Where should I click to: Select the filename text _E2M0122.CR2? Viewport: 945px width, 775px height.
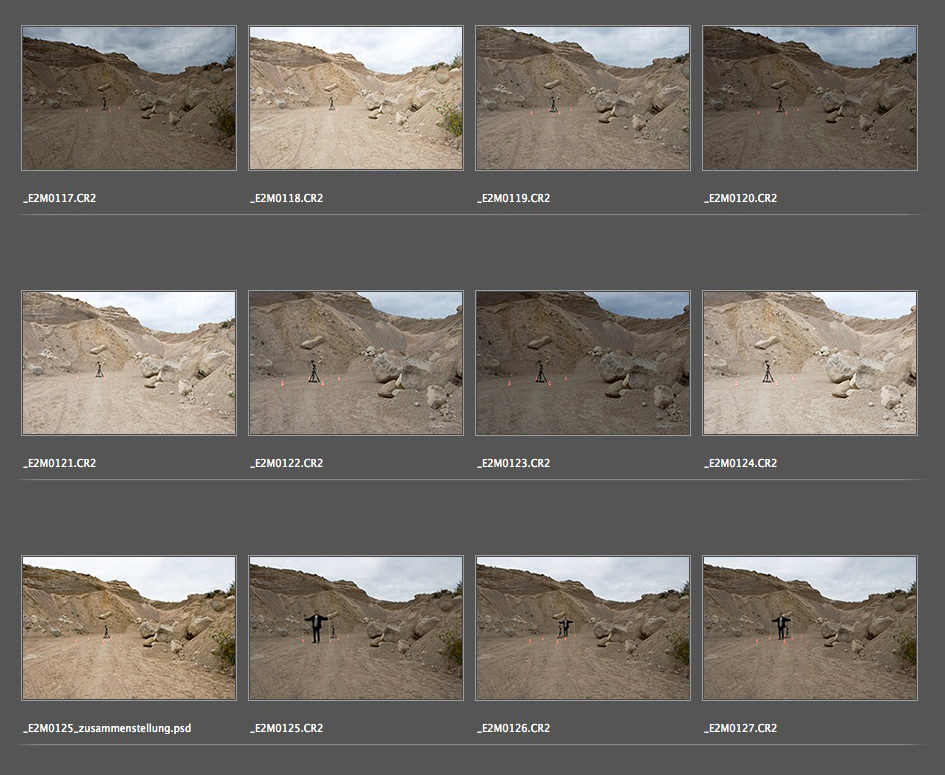(x=287, y=463)
